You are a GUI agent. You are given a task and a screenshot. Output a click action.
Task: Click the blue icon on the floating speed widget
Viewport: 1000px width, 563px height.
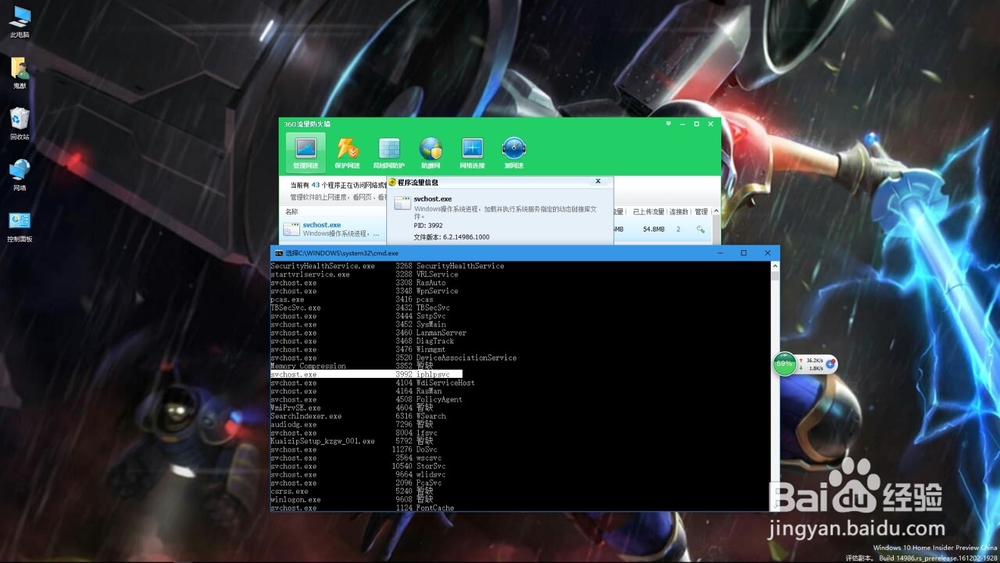(830, 364)
